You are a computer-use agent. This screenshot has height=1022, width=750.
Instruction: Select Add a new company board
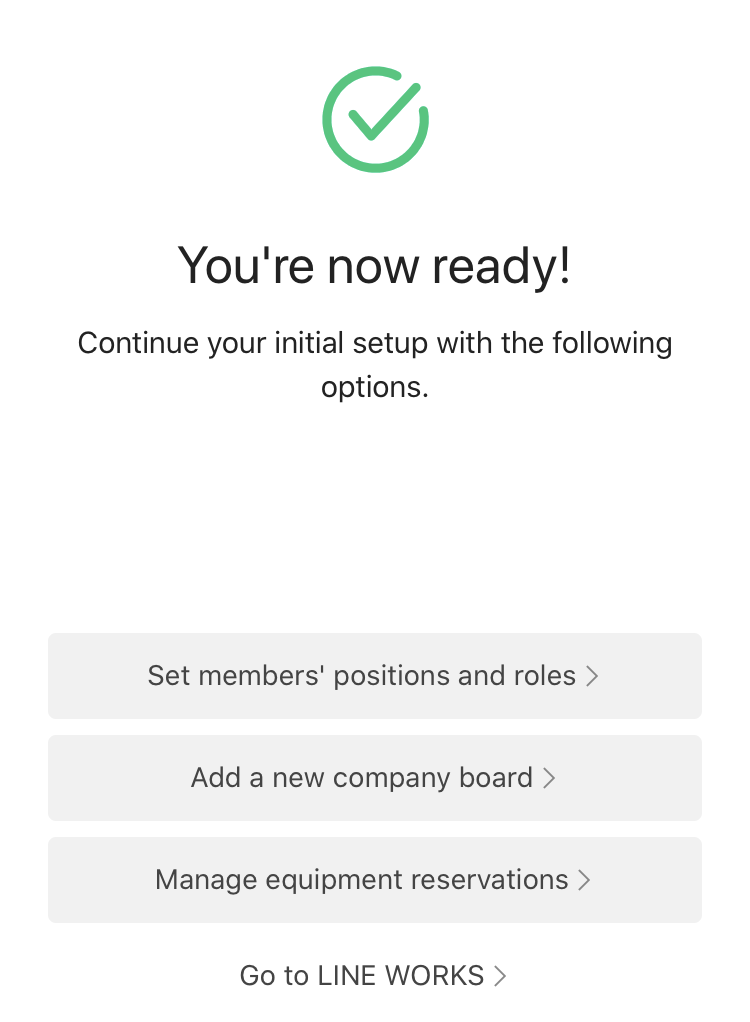(362, 778)
